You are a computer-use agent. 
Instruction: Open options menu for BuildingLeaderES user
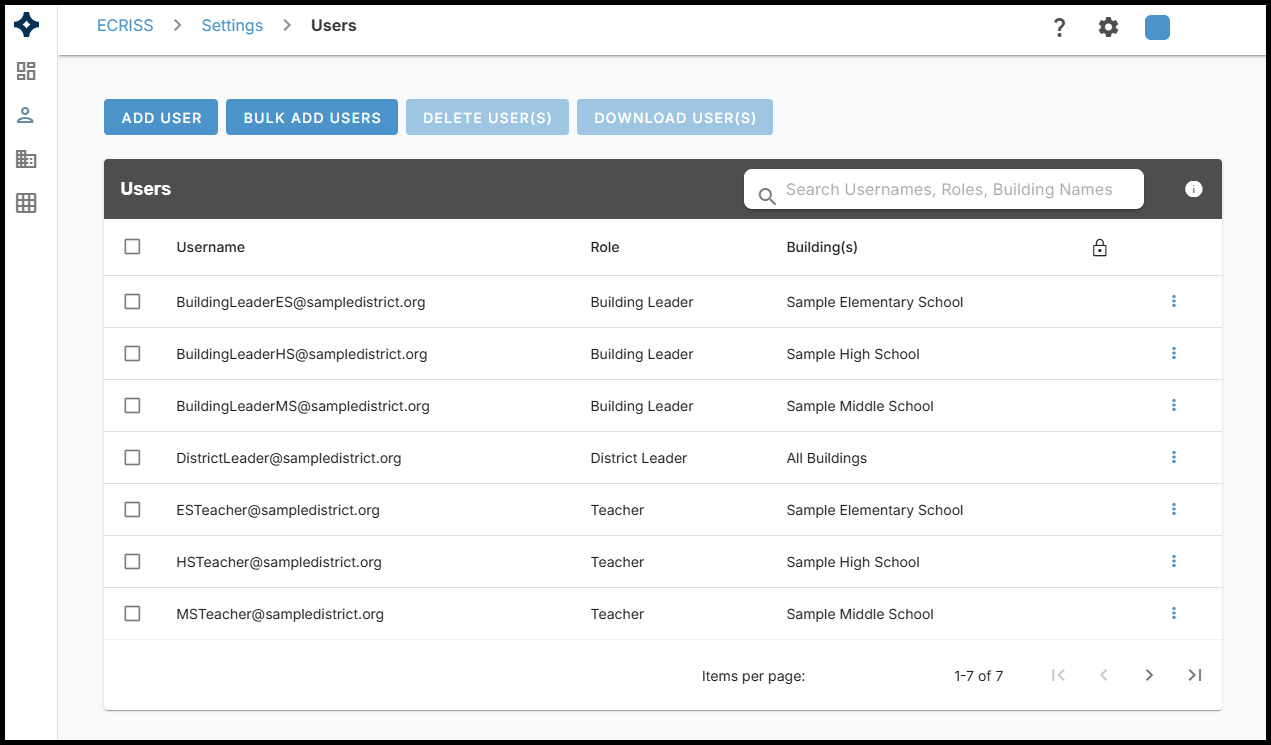pyautogui.click(x=1173, y=301)
